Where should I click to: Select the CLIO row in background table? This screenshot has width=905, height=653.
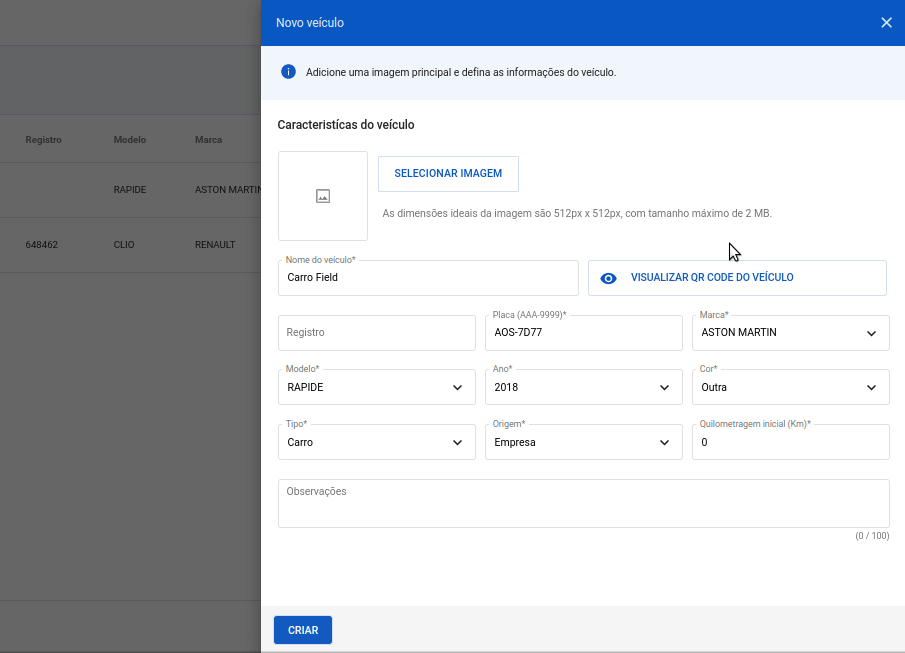click(x=130, y=244)
